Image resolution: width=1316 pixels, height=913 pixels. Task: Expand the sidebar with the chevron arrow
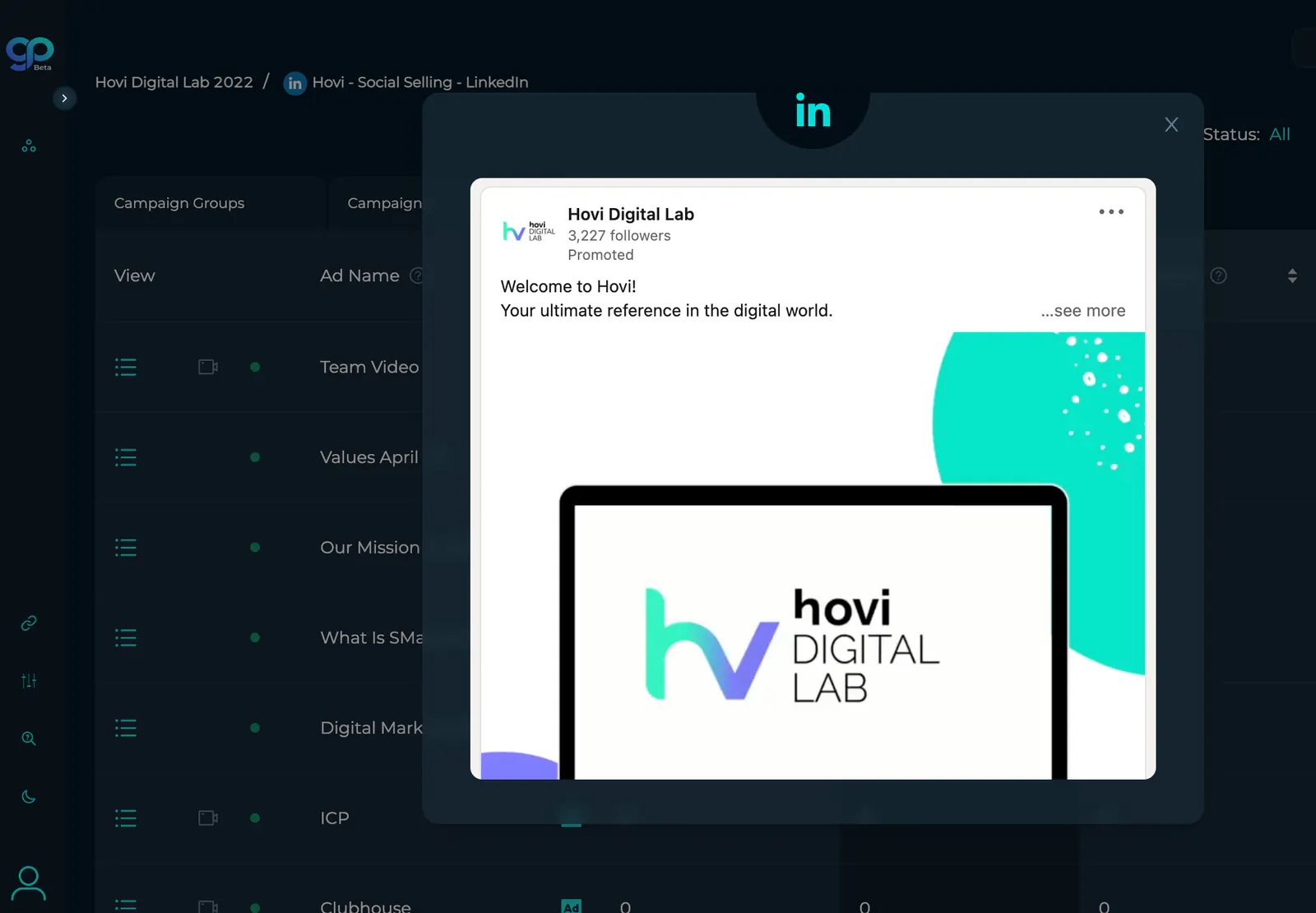click(x=64, y=99)
